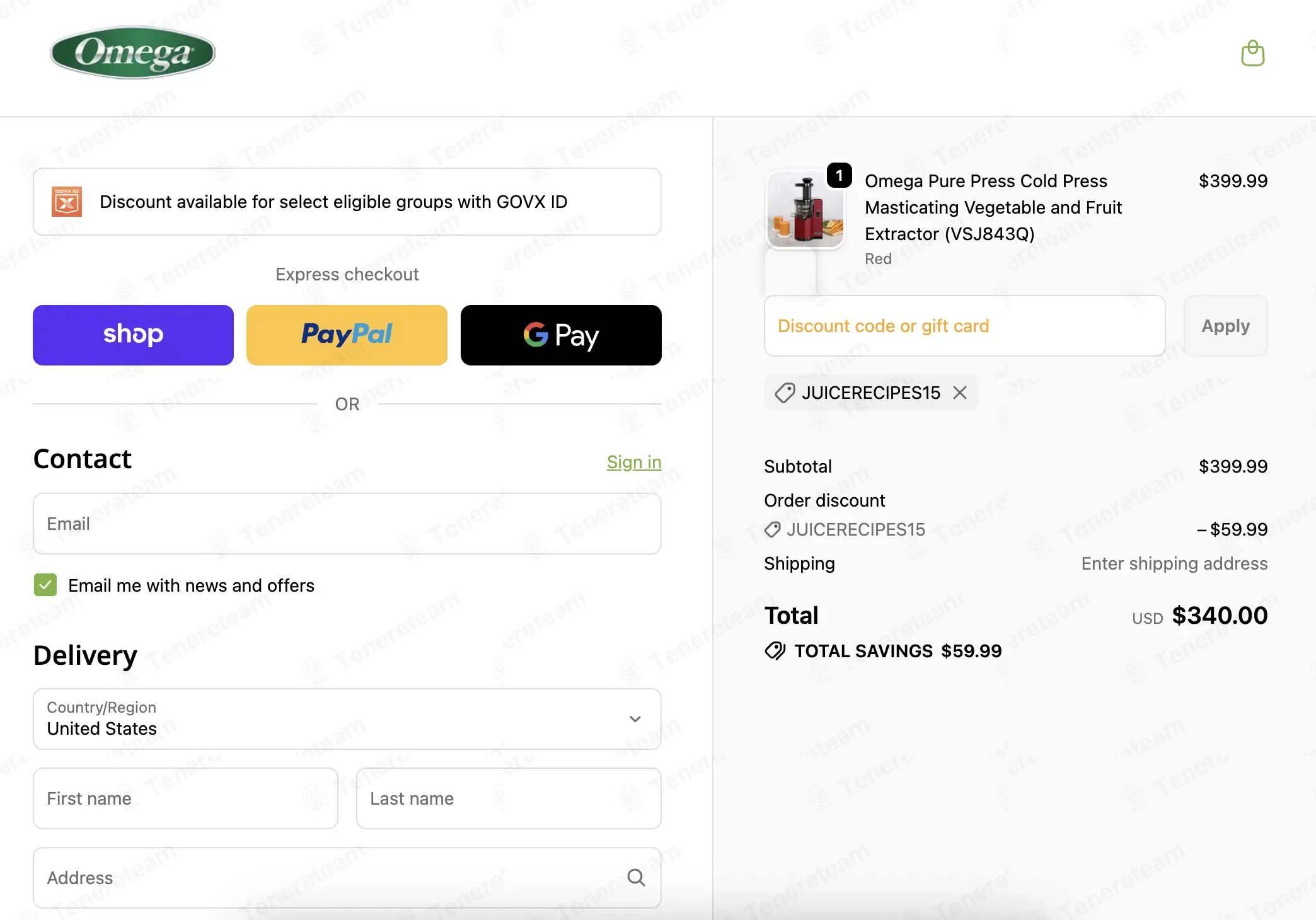Pay with PayPal express checkout

[347, 335]
